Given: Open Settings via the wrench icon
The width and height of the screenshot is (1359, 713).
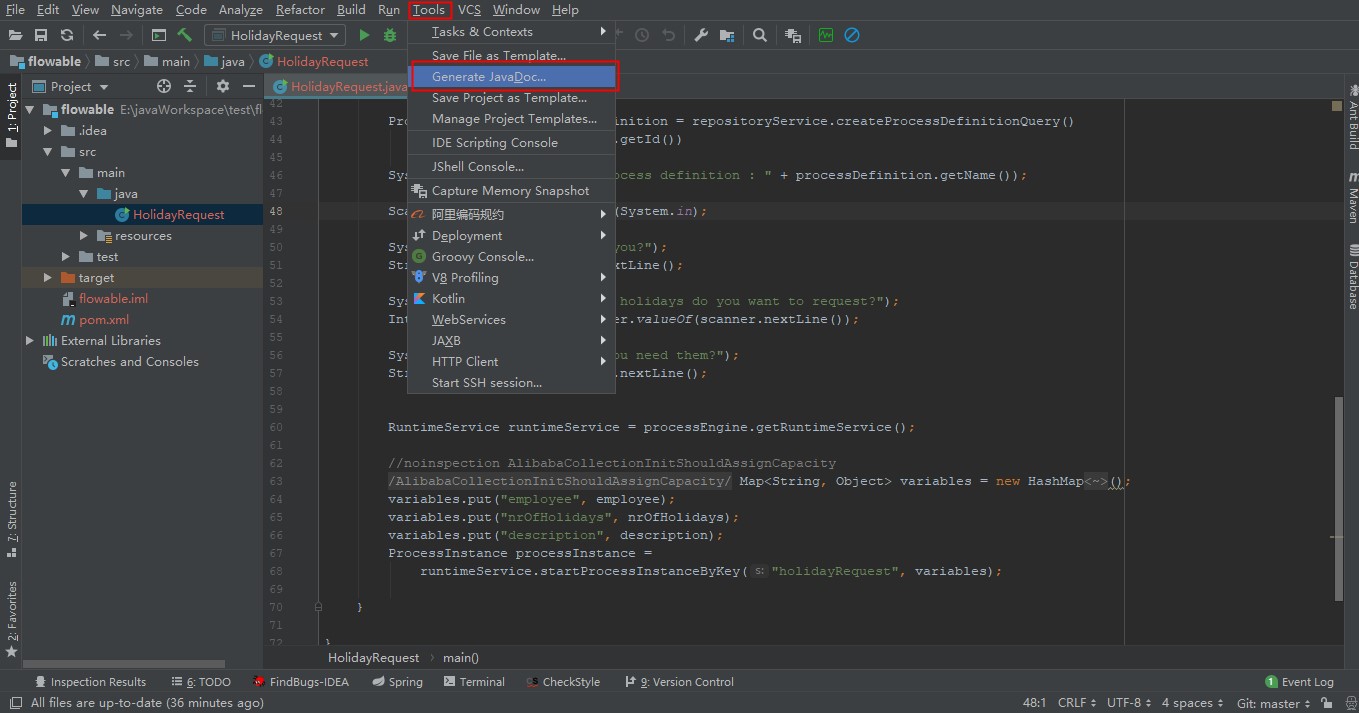Looking at the screenshot, I should [701, 35].
